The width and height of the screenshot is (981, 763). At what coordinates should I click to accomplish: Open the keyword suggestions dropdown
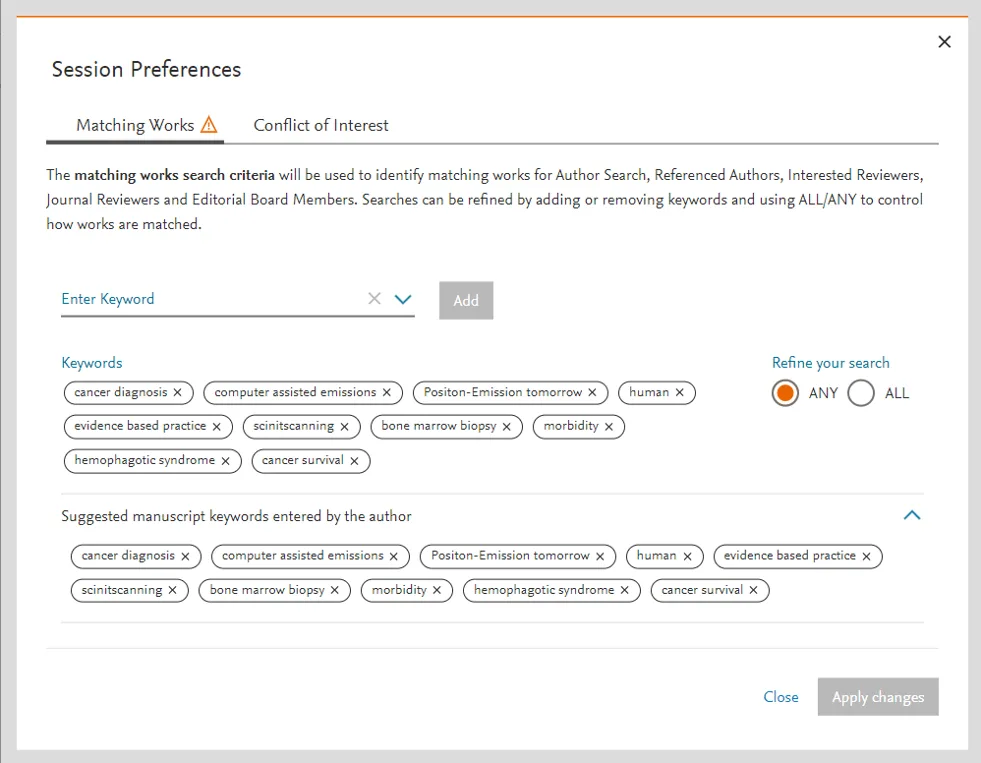coord(403,298)
